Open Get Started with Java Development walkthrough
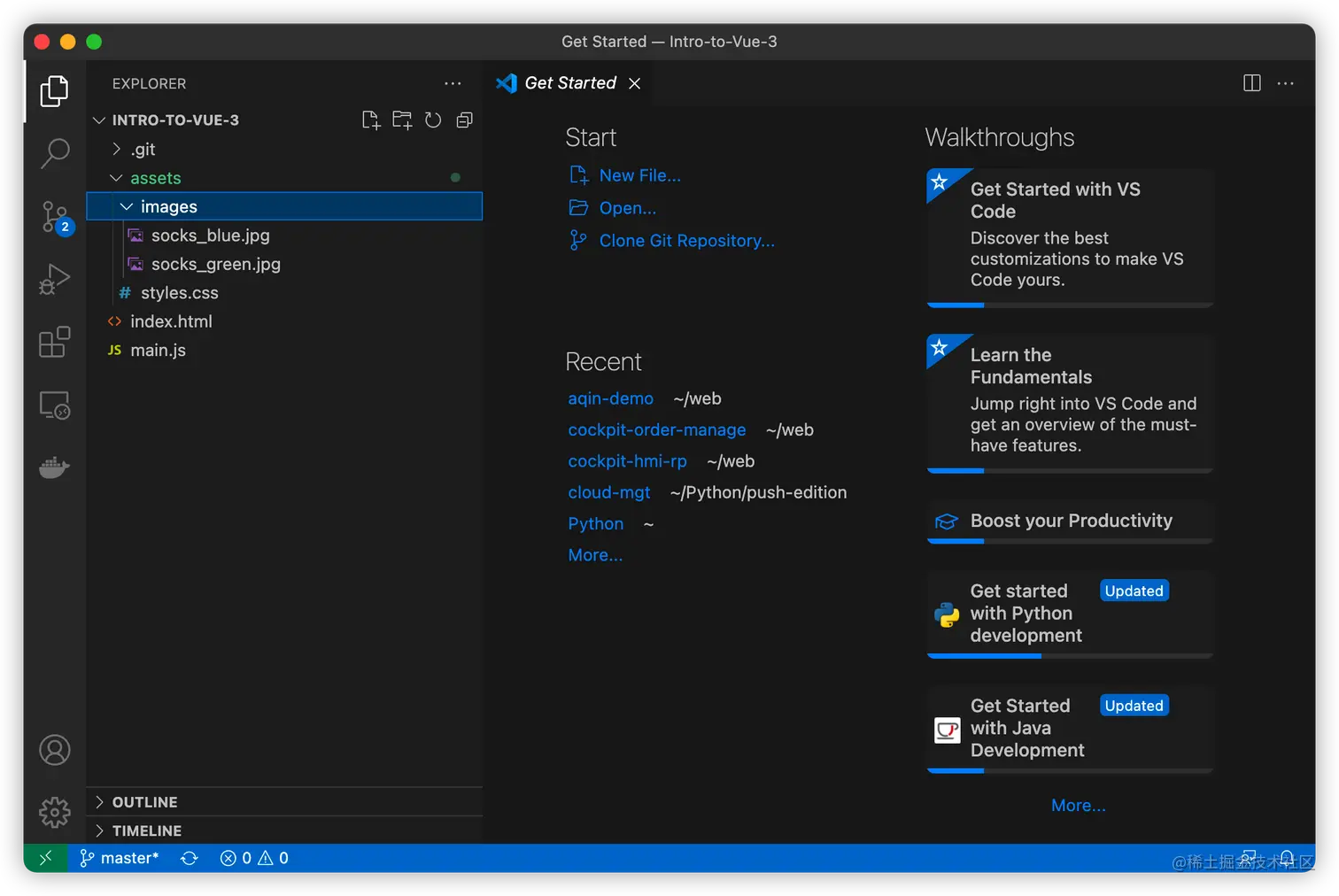 (1070, 729)
